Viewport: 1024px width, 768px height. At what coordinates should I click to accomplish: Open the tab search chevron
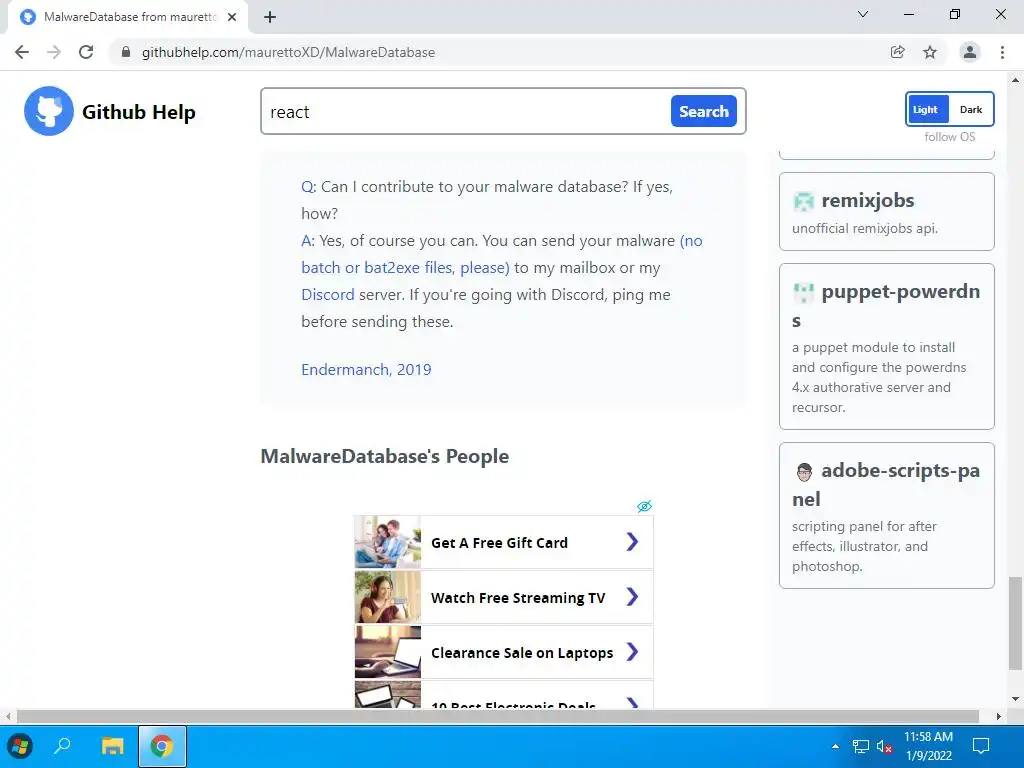point(863,14)
